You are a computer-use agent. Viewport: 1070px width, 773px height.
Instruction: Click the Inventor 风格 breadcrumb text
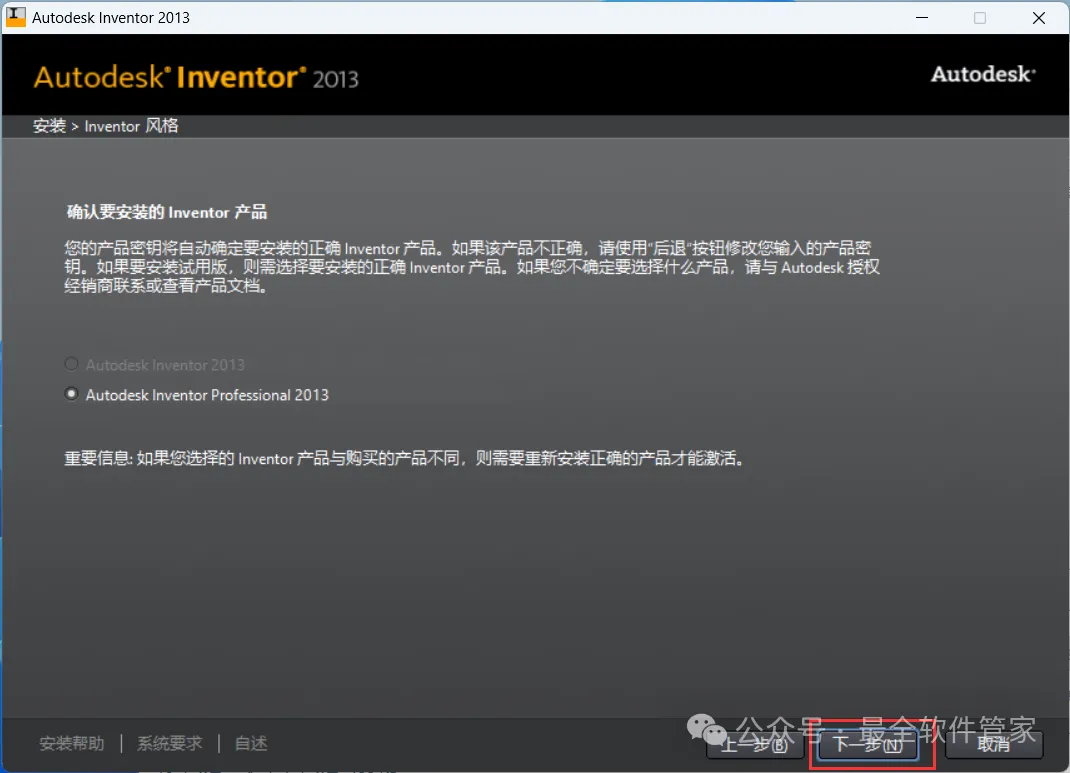131,126
